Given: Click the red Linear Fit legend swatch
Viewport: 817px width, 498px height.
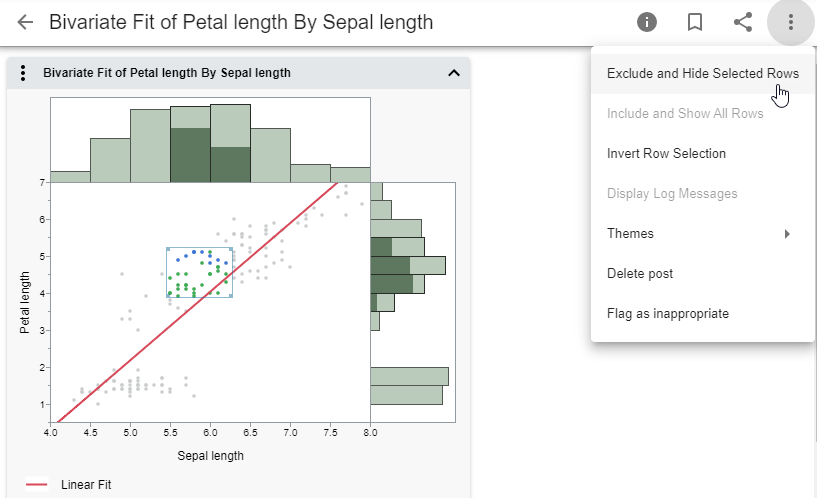Looking at the screenshot, I should pos(36,485).
